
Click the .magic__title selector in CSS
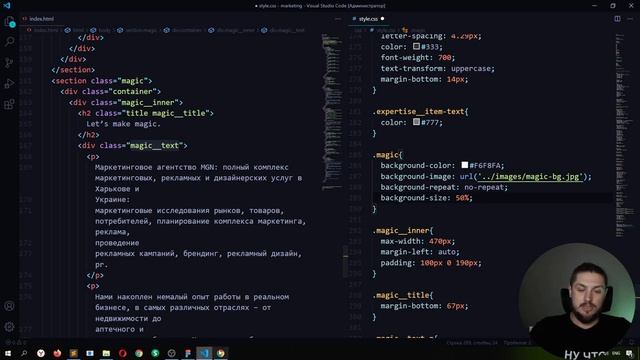pos(402,295)
